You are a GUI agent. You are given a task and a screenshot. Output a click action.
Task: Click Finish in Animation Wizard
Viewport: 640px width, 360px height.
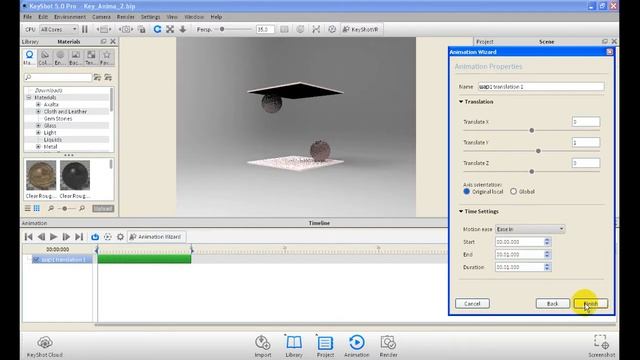click(591, 304)
